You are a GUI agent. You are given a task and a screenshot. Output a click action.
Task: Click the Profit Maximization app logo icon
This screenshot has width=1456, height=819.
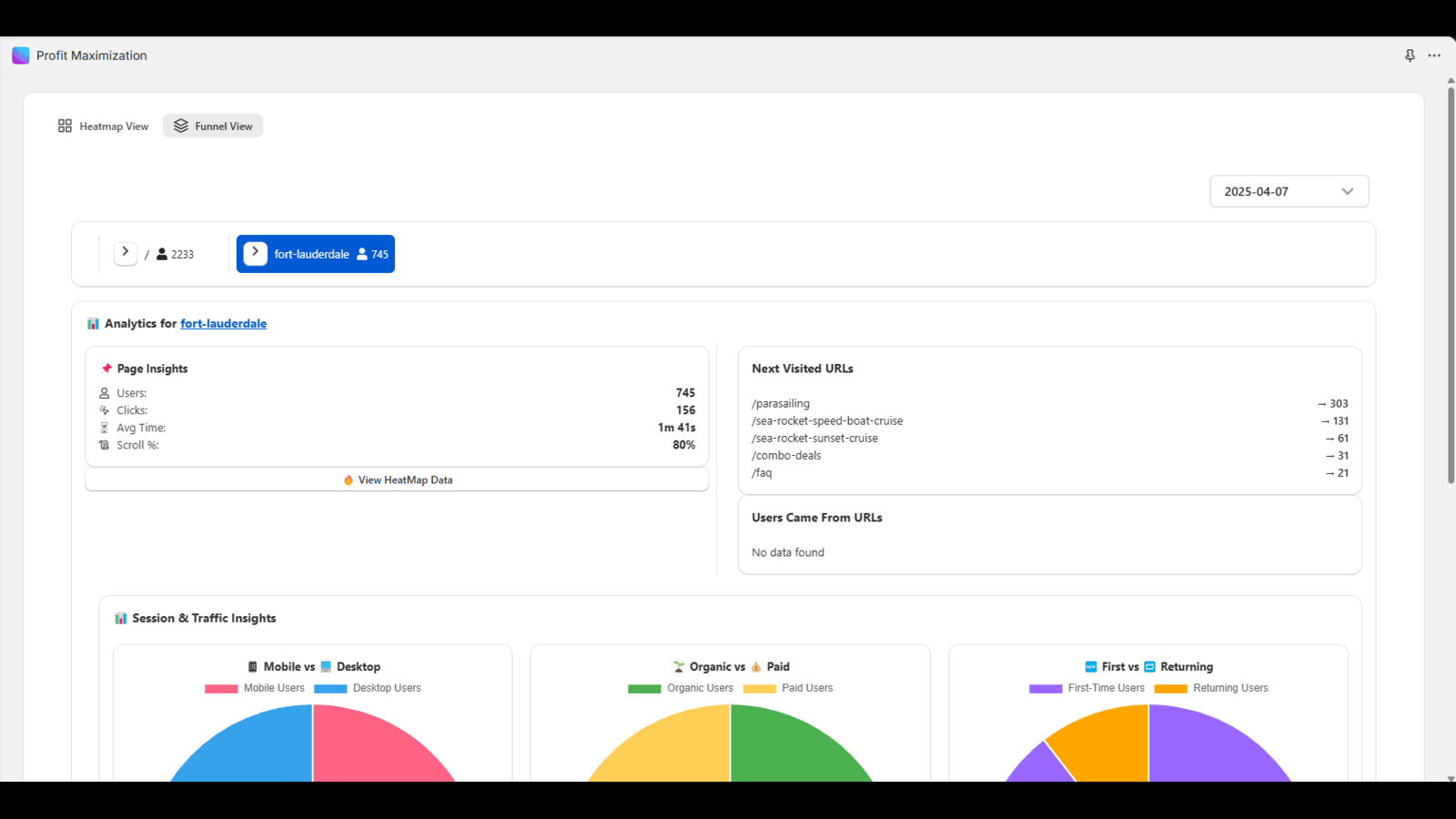point(20,56)
